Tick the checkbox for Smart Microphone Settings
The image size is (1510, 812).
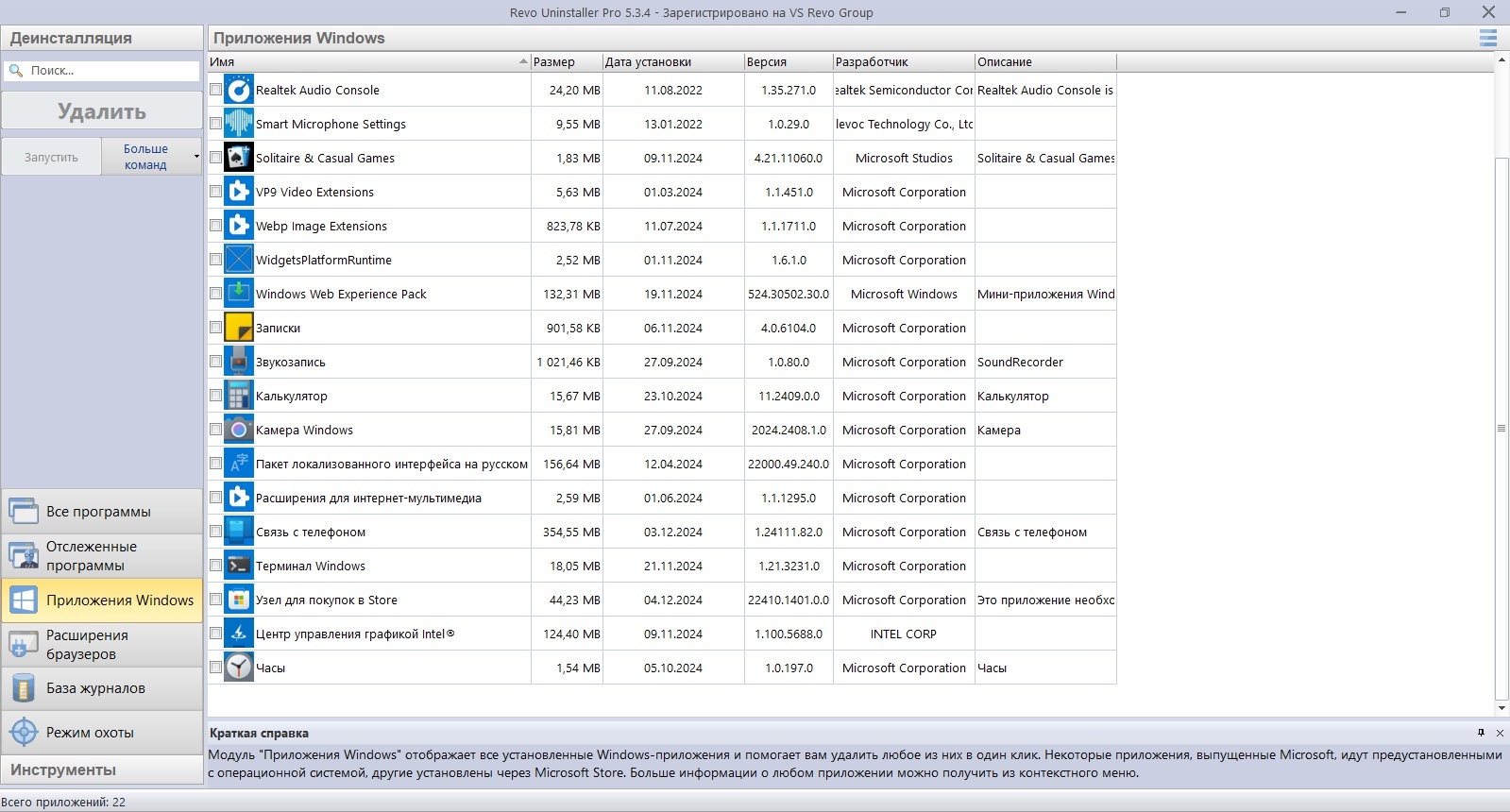(215, 124)
